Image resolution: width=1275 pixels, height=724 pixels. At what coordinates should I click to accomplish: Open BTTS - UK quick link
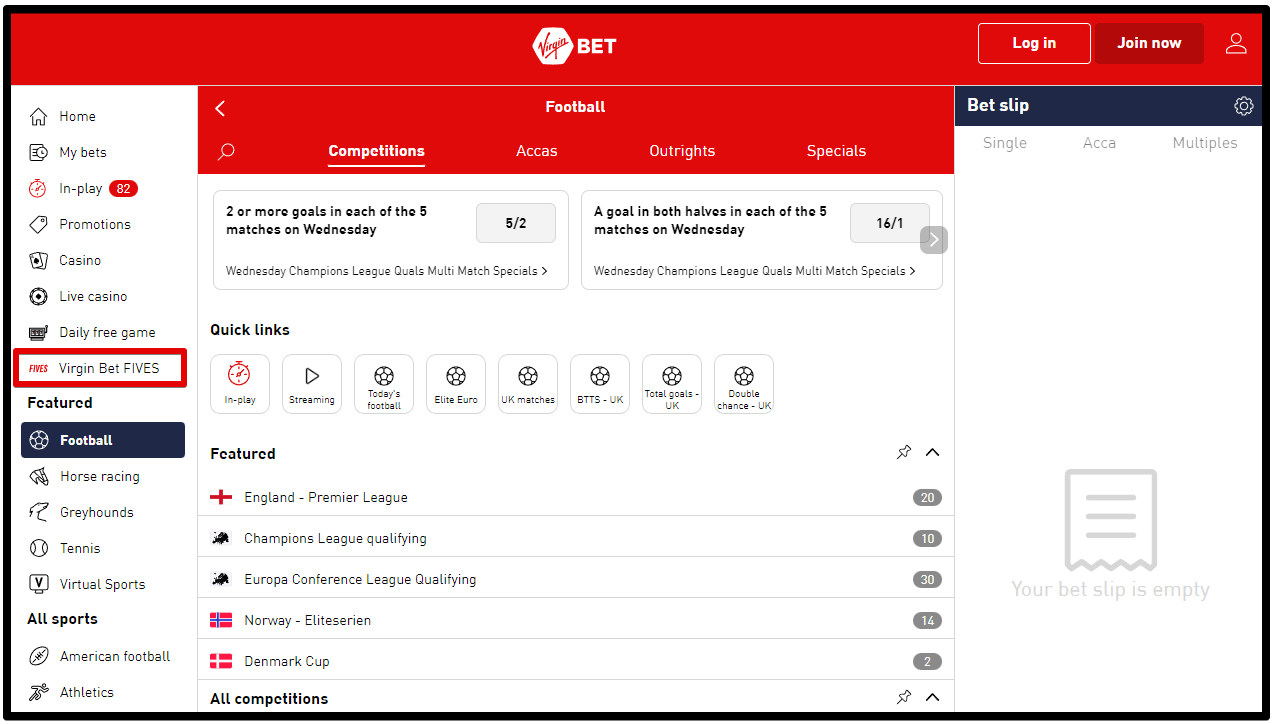(x=600, y=384)
